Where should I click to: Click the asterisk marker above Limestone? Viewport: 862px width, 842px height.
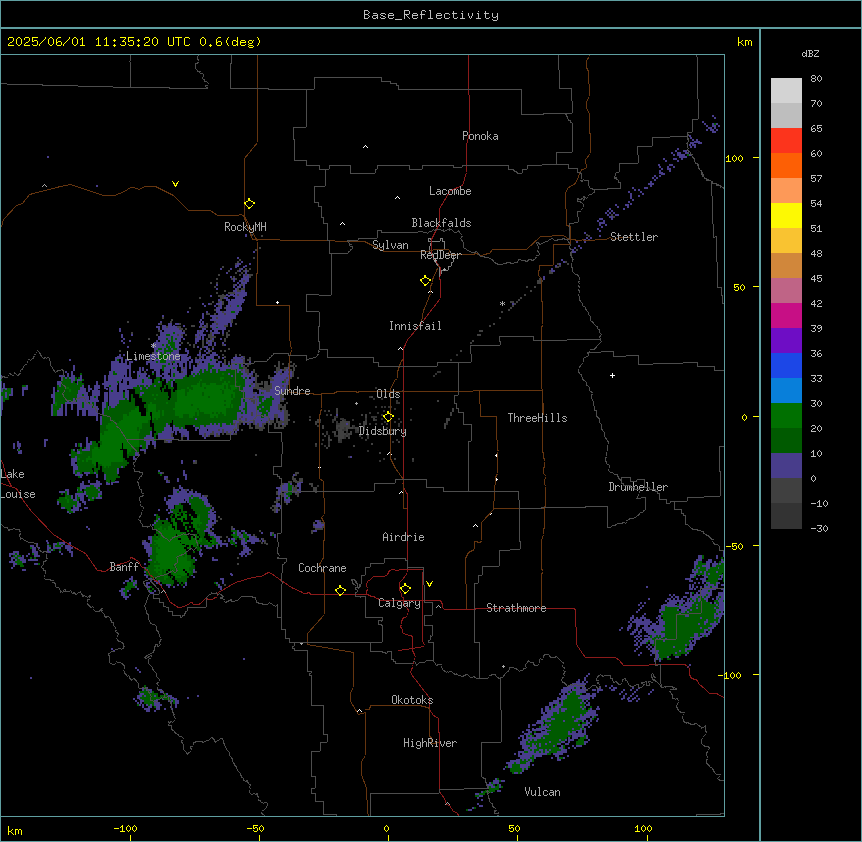click(154, 345)
